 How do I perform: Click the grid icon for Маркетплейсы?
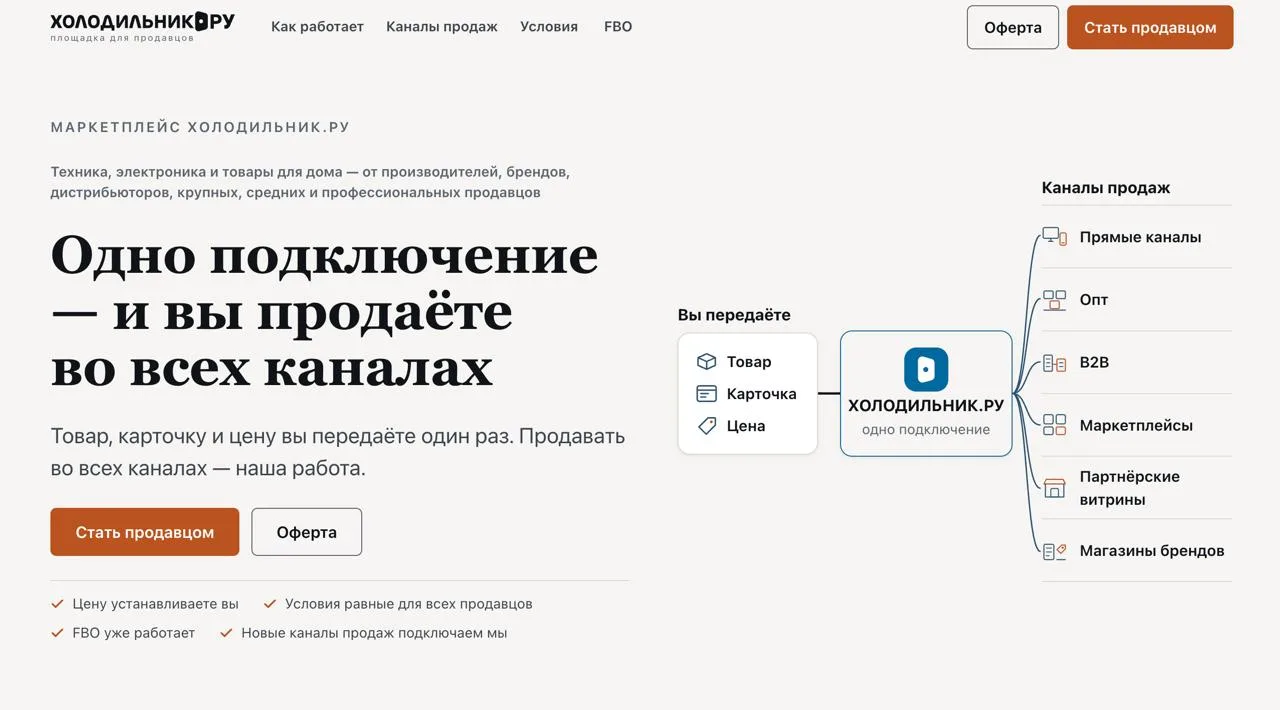1054,425
